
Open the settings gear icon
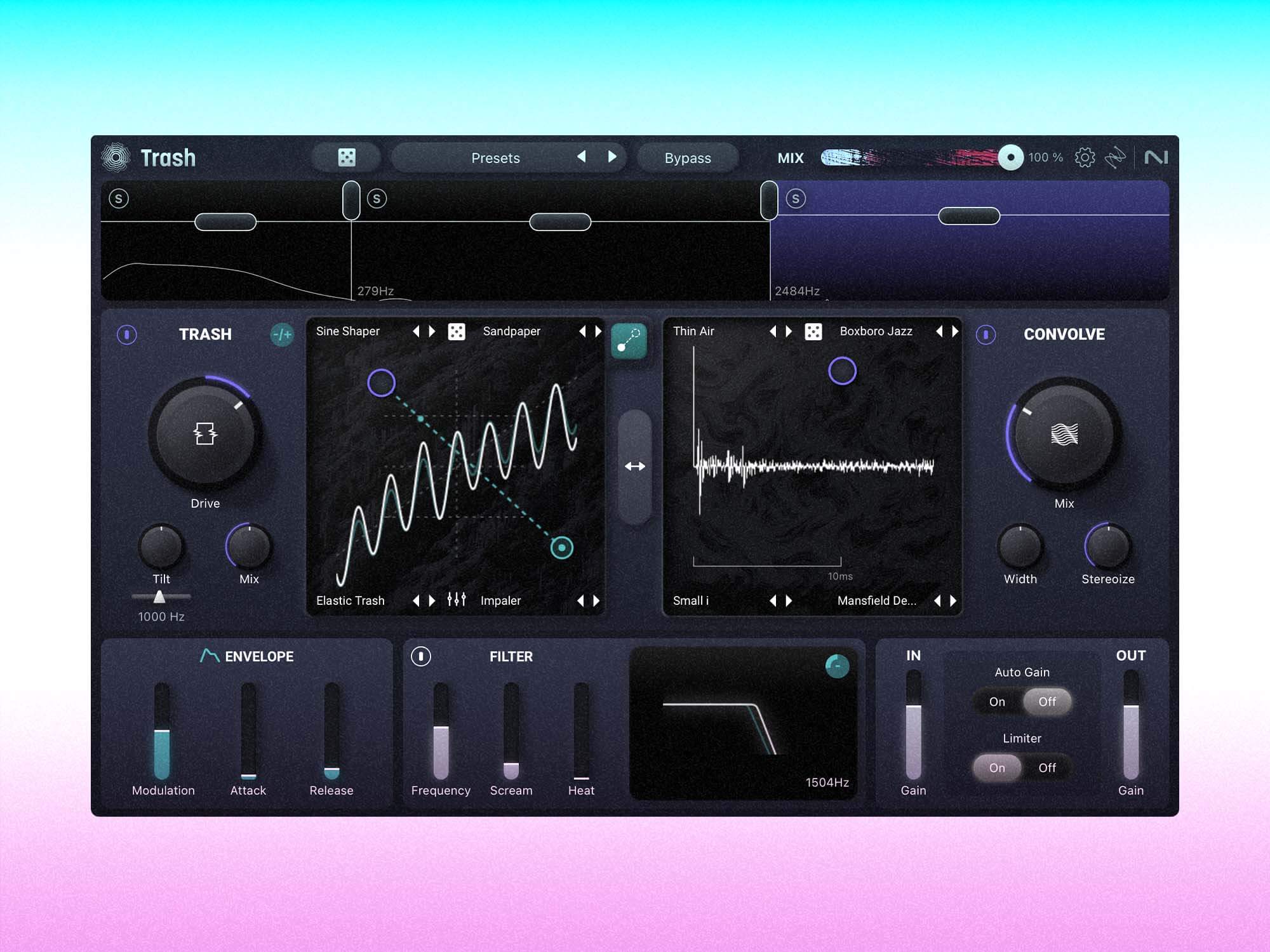(x=1085, y=157)
